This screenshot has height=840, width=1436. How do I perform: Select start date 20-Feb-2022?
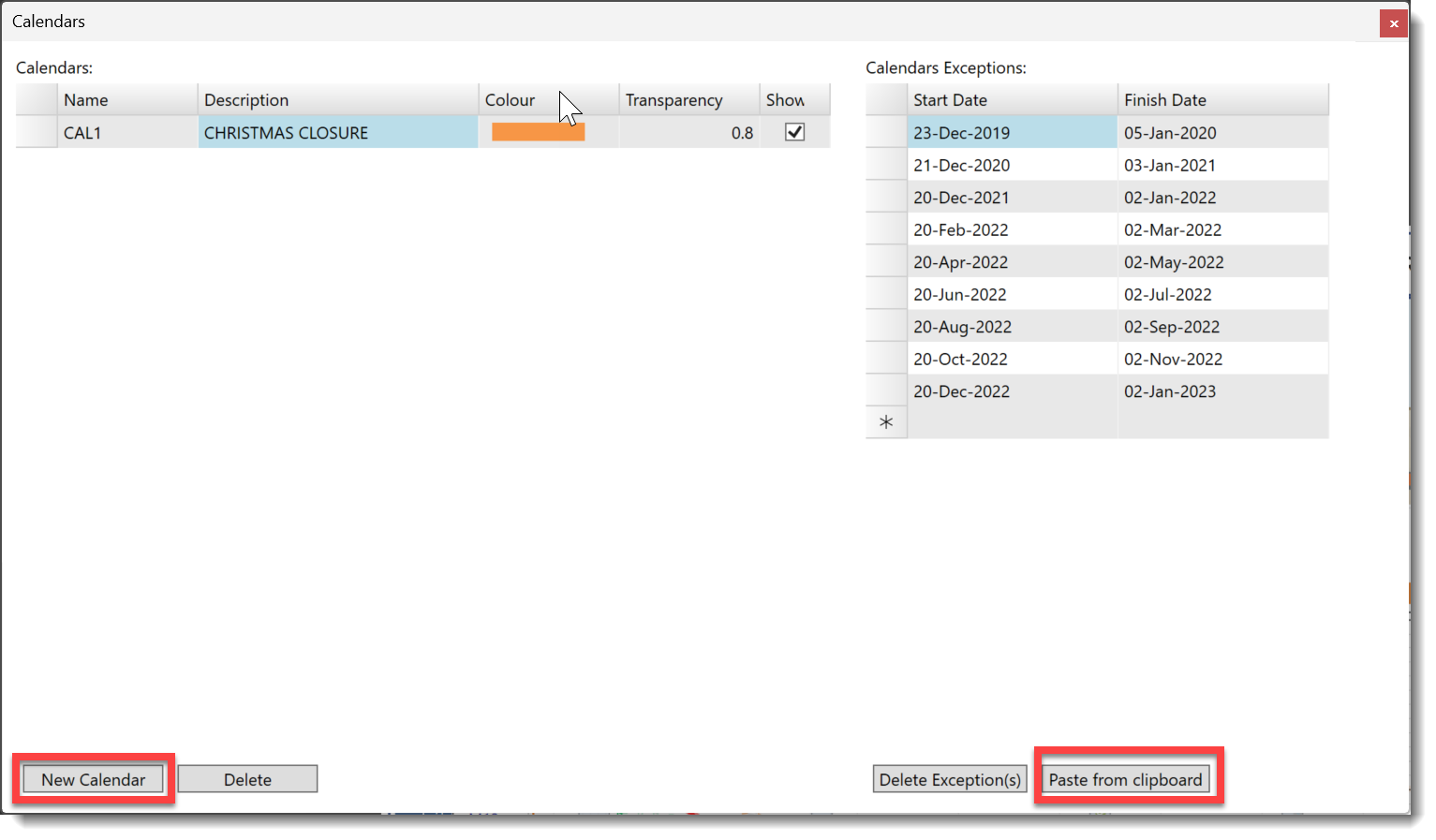point(1013,229)
